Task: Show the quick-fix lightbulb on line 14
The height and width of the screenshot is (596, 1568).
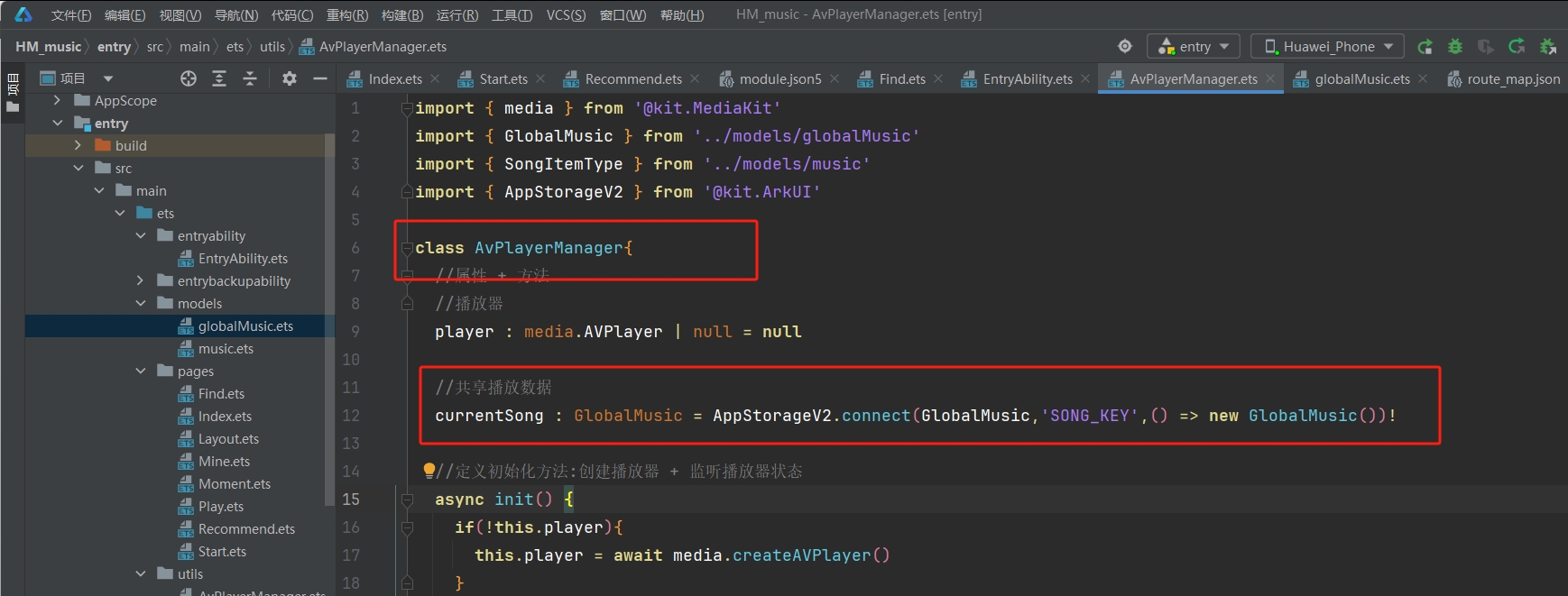Action: [429, 471]
